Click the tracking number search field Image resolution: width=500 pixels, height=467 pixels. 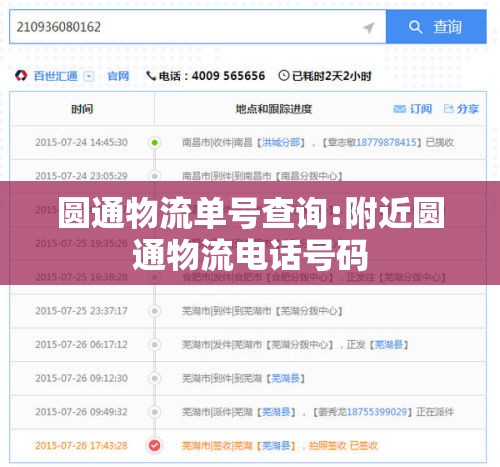pos(198,27)
